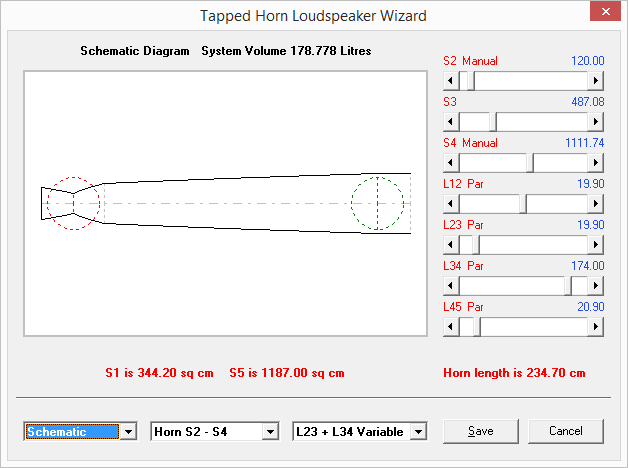Click the S3 slider thumb
Screen dimensions: 628x468
coord(493,122)
